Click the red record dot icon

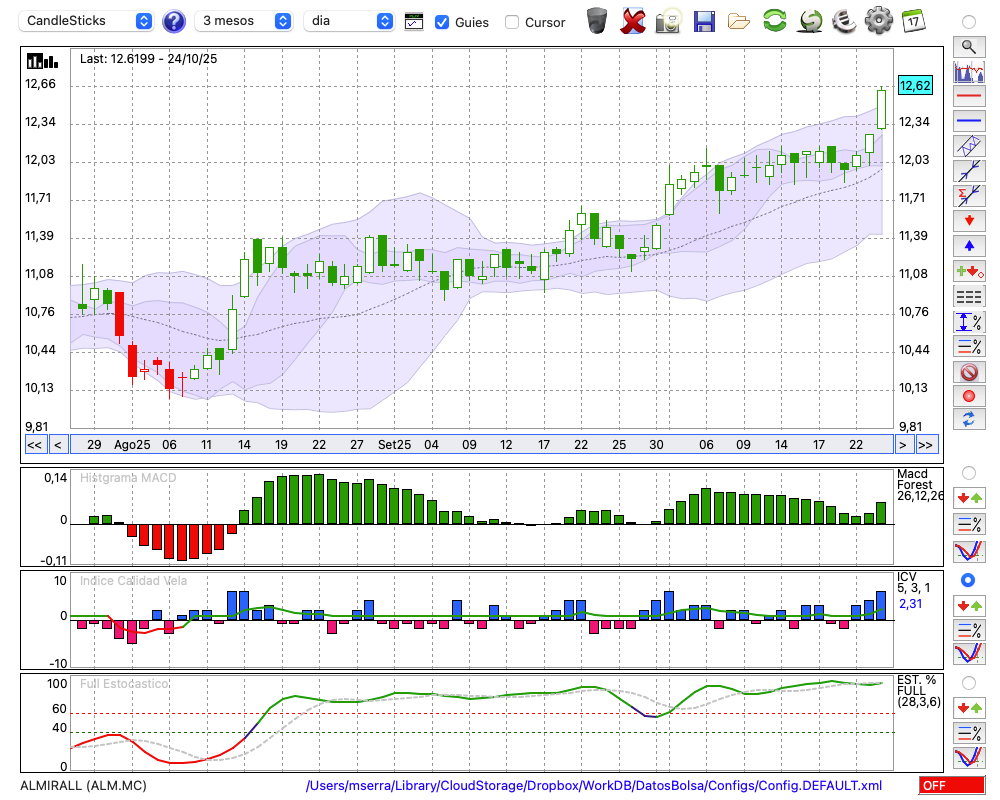point(969,396)
